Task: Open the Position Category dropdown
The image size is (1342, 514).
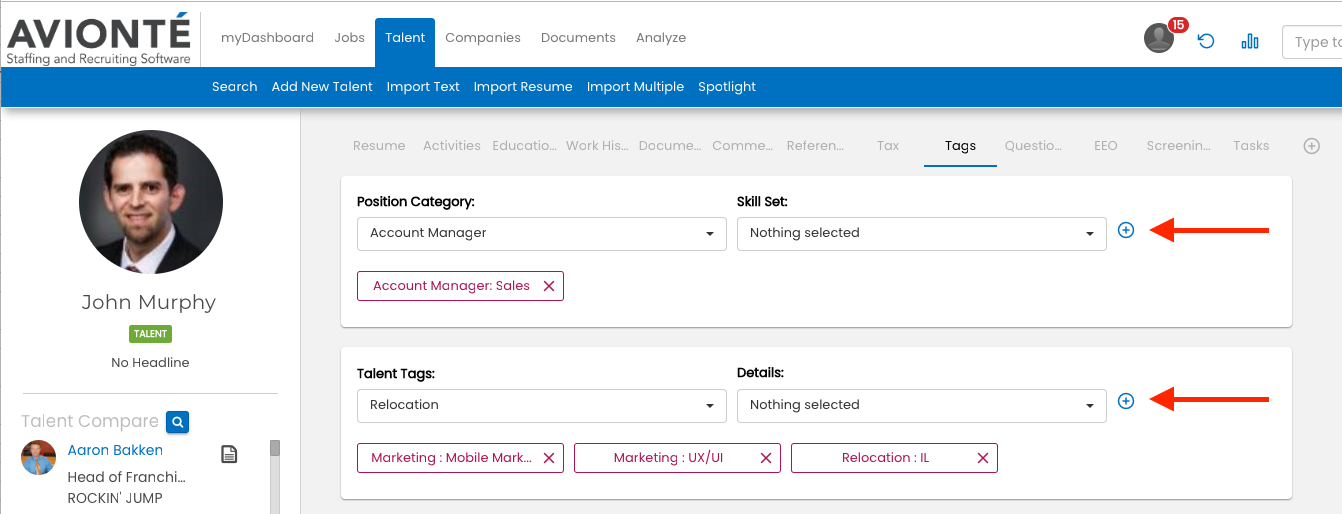Action: click(x=541, y=233)
